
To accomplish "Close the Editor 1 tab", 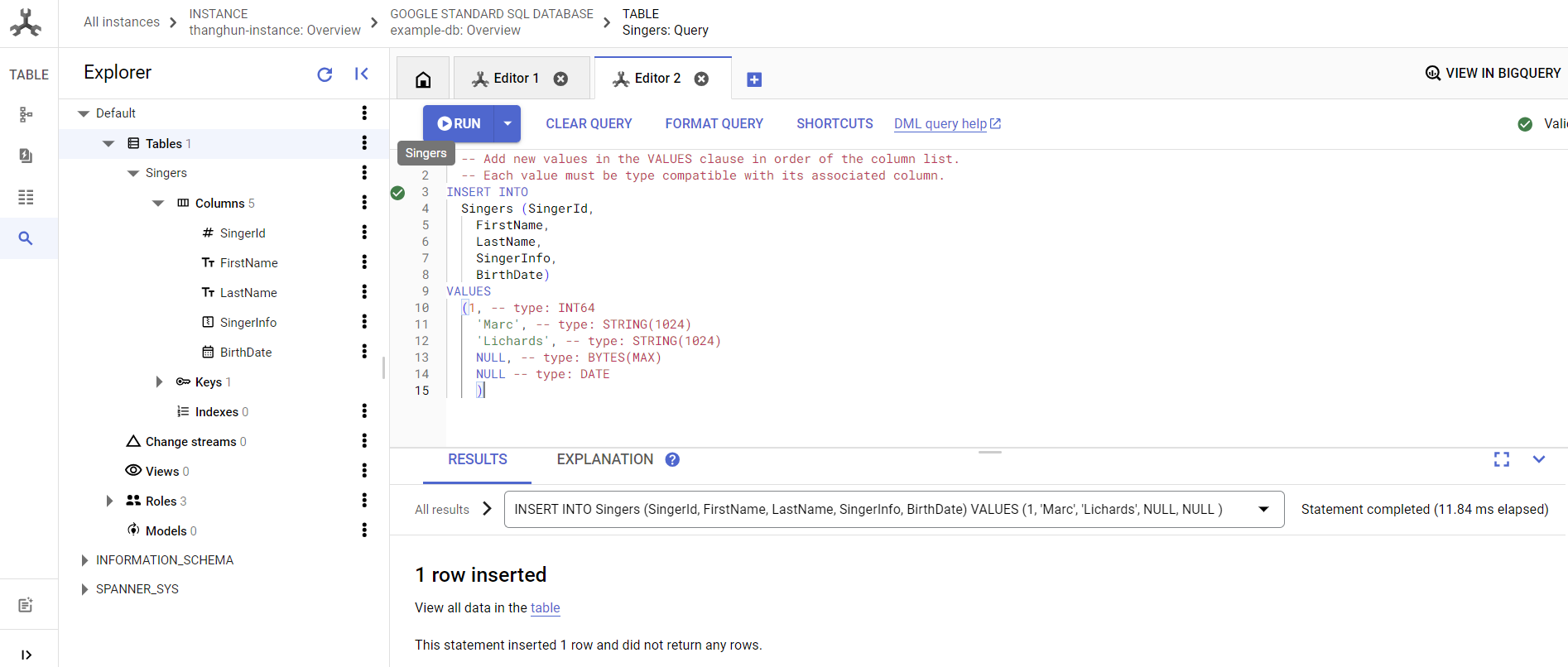I will pyautogui.click(x=560, y=79).
